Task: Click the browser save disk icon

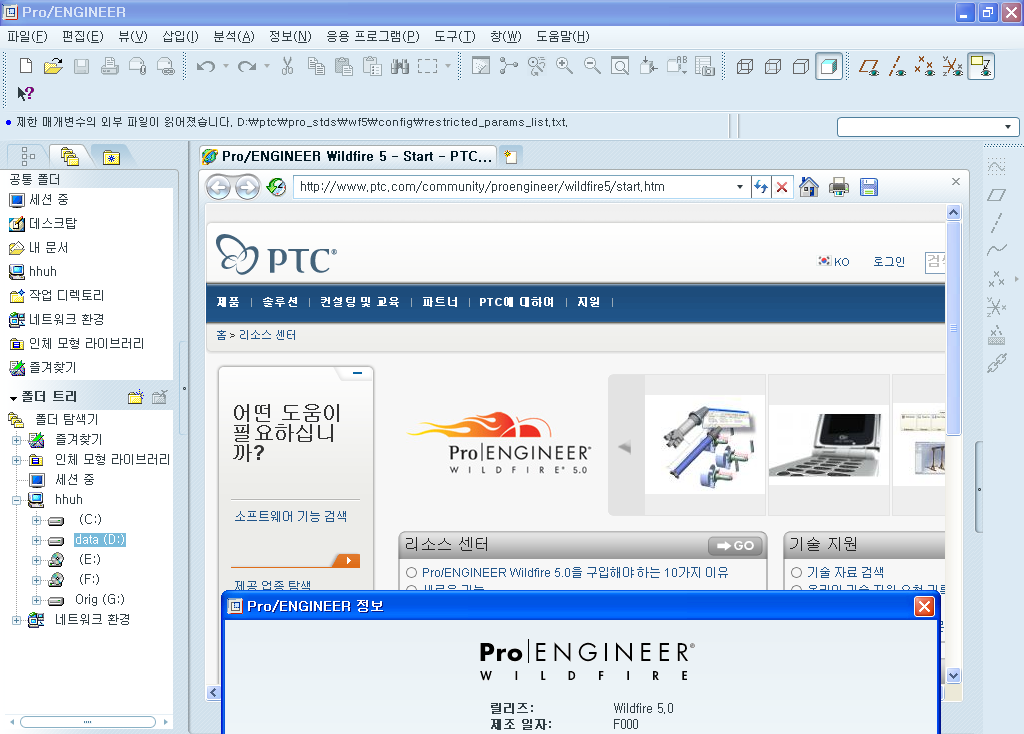Action: [869, 187]
